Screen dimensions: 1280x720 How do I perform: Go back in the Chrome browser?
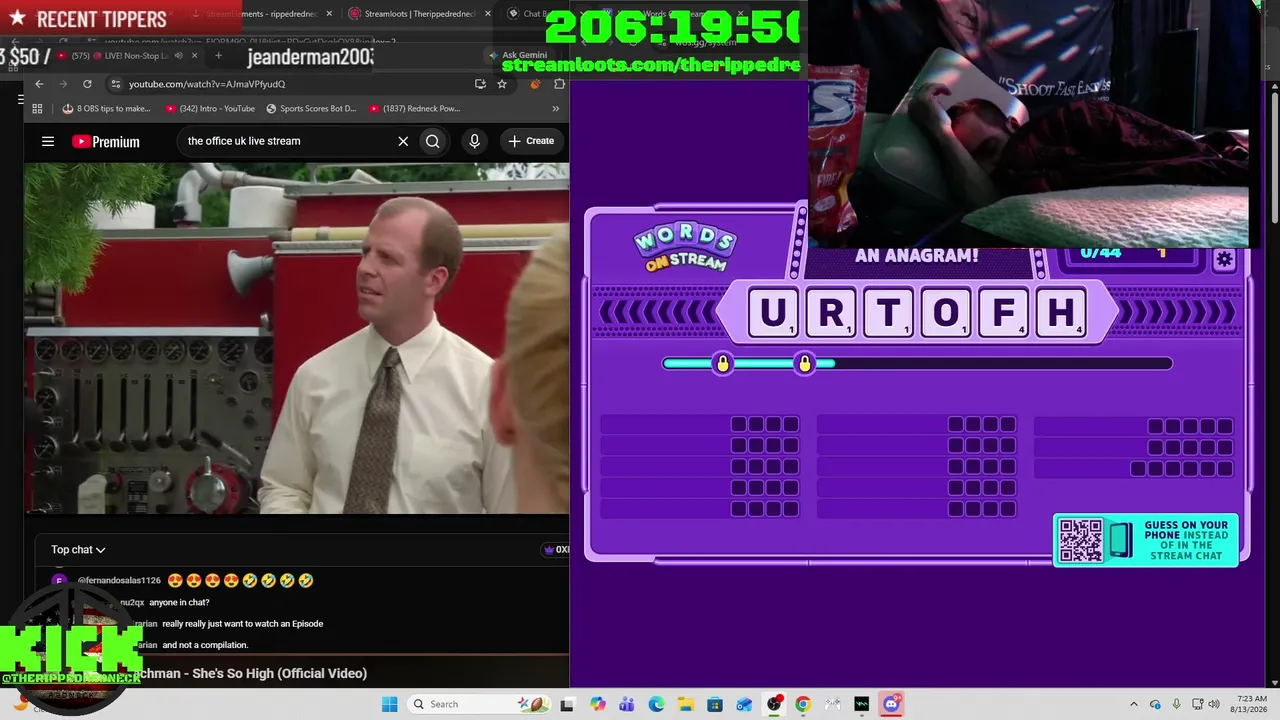pos(39,84)
